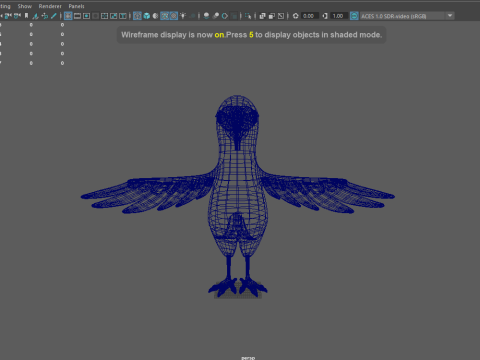The width and height of the screenshot is (480, 360).
Task: Click the Isolate Select icon
Action: [x=248, y=16]
